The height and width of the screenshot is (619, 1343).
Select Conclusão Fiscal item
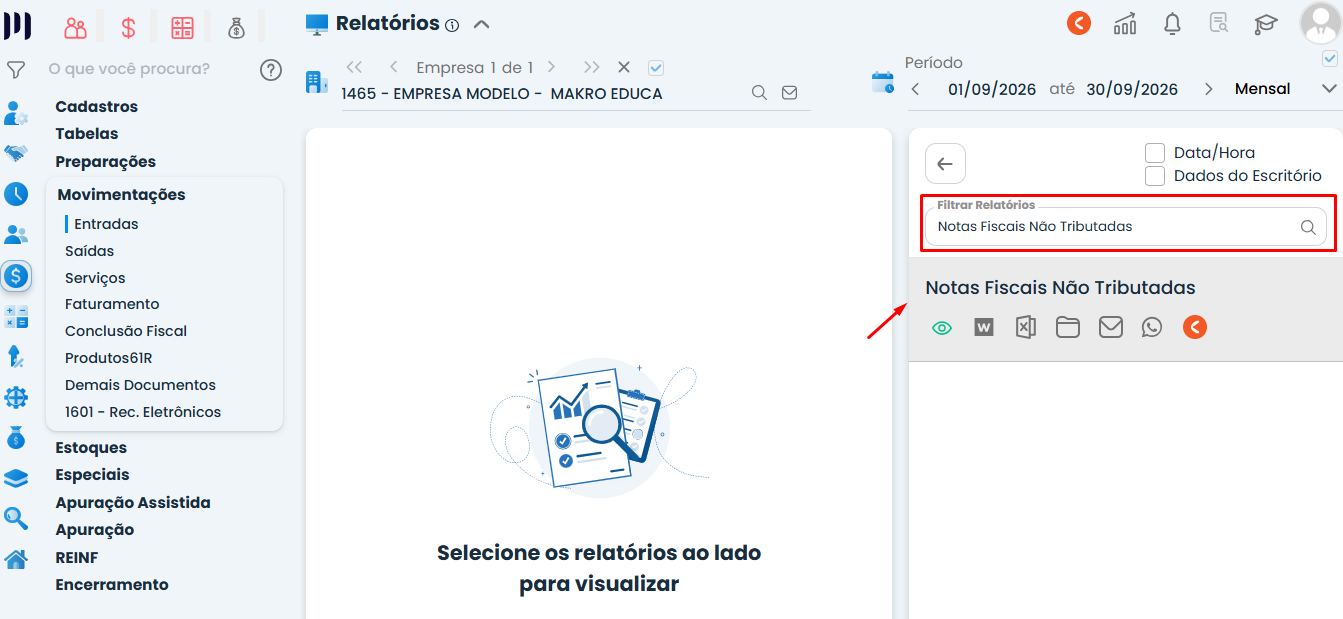[x=126, y=331]
